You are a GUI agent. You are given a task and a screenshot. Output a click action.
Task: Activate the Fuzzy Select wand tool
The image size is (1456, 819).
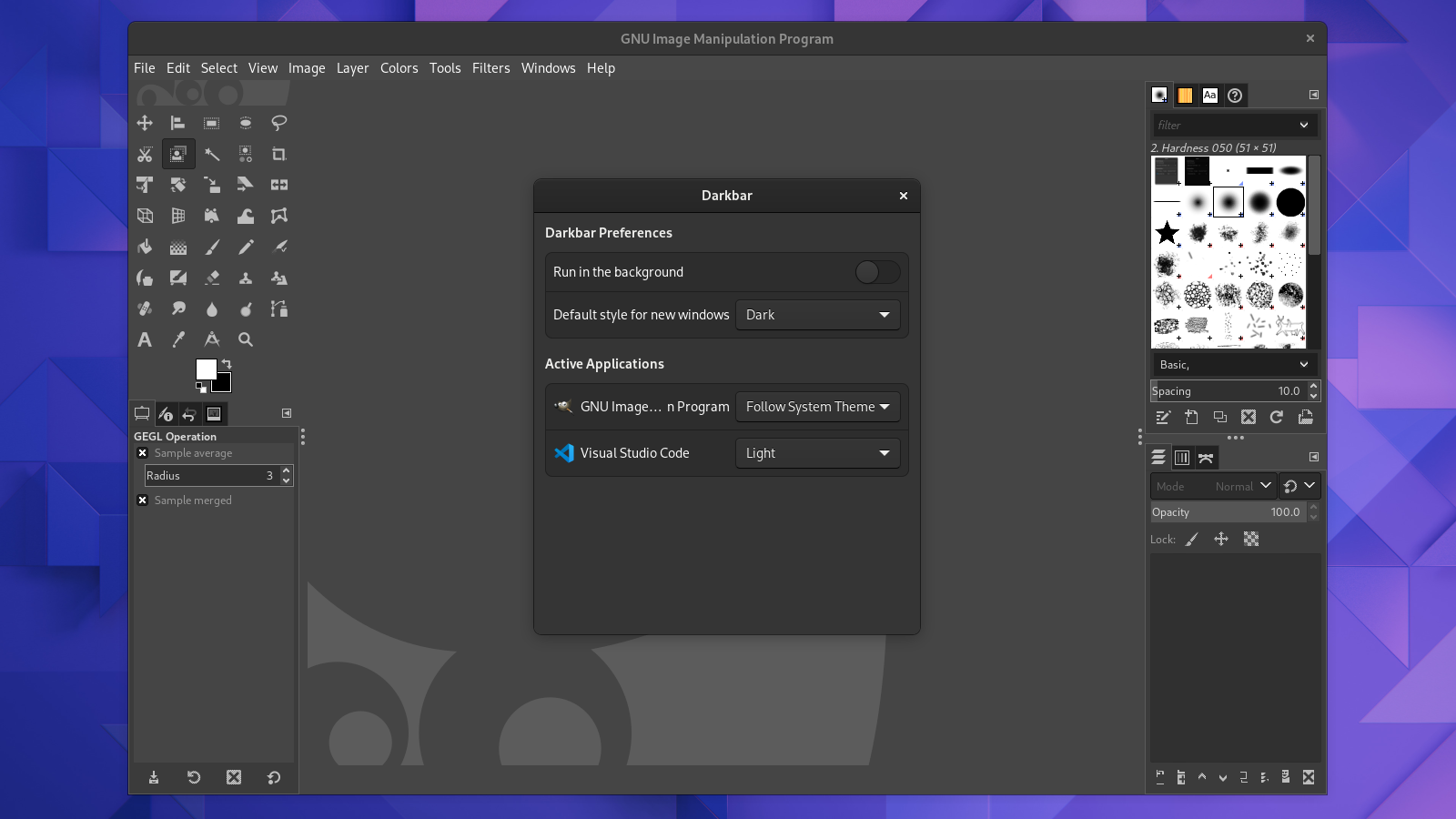pyautogui.click(x=212, y=154)
